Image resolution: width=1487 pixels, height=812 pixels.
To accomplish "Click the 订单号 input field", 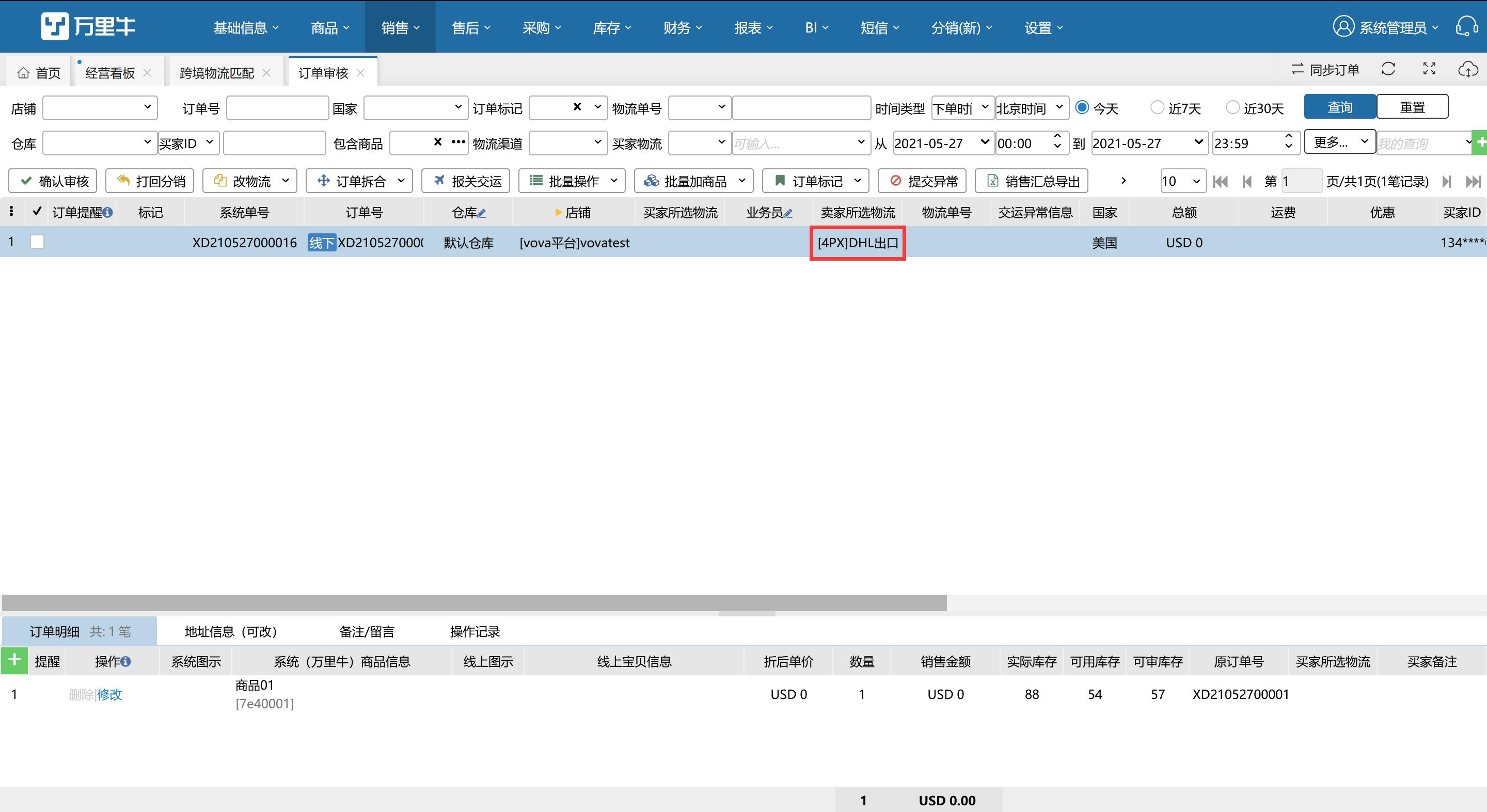I will (278, 107).
